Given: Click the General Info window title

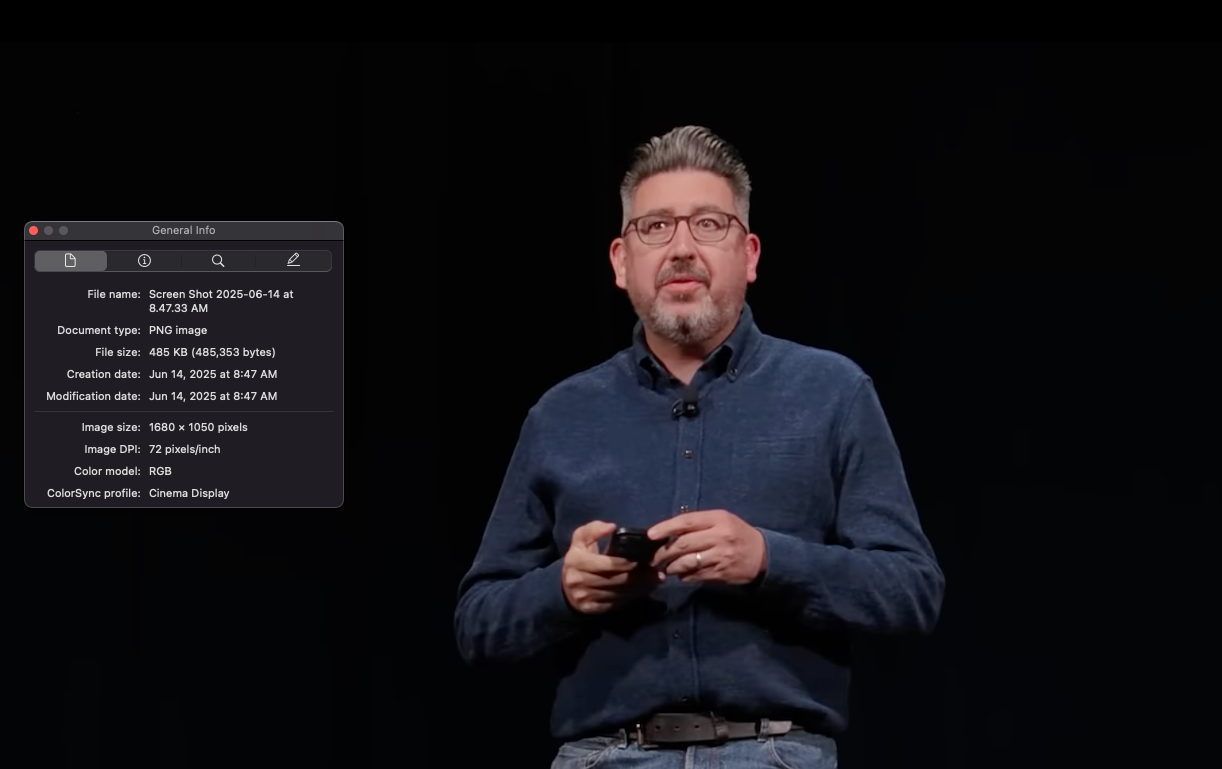Looking at the screenshot, I should [x=184, y=230].
